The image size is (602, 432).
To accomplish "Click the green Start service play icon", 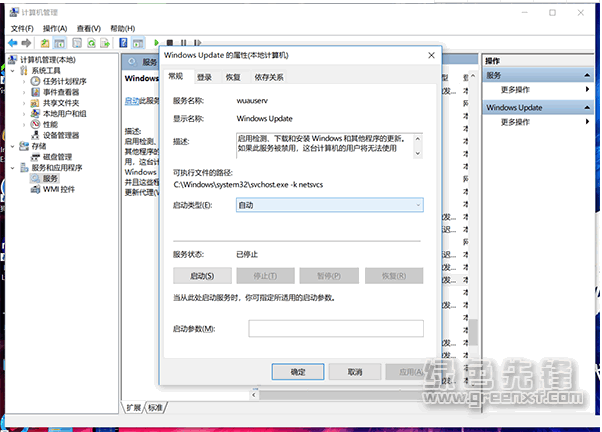I will (156, 43).
